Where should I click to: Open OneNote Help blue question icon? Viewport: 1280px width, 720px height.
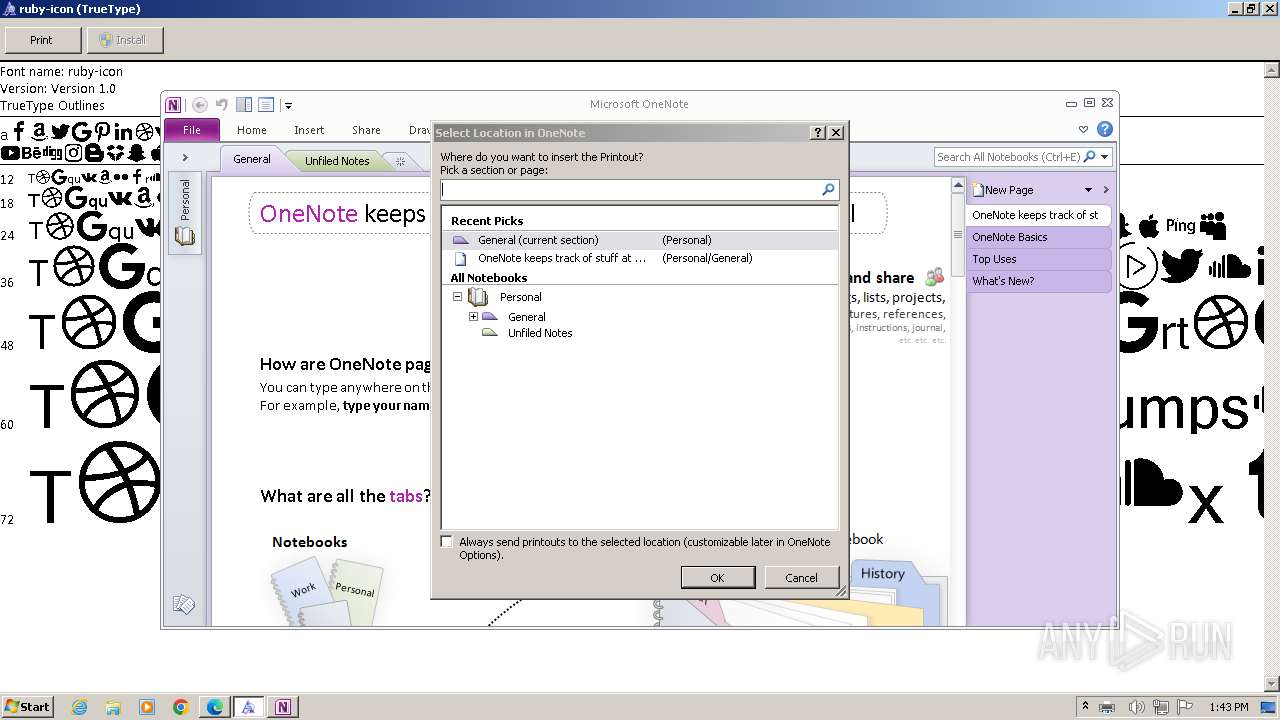[1105, 129]
